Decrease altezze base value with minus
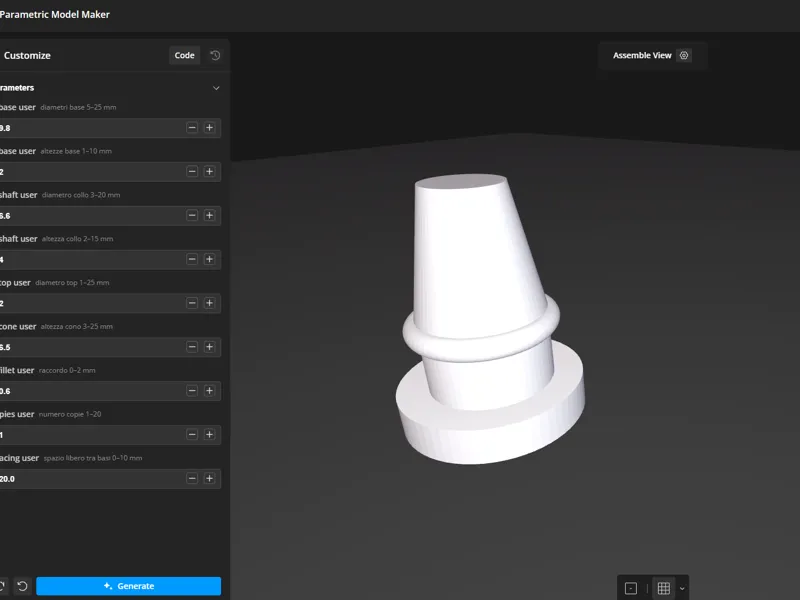Image resolution: width=800 pixels, height=600 pixels. coord(192,171)
